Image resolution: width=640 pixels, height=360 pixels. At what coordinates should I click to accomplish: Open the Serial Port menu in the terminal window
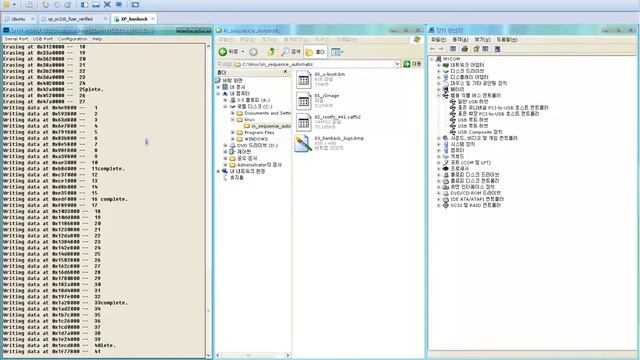tap(16, 39)
